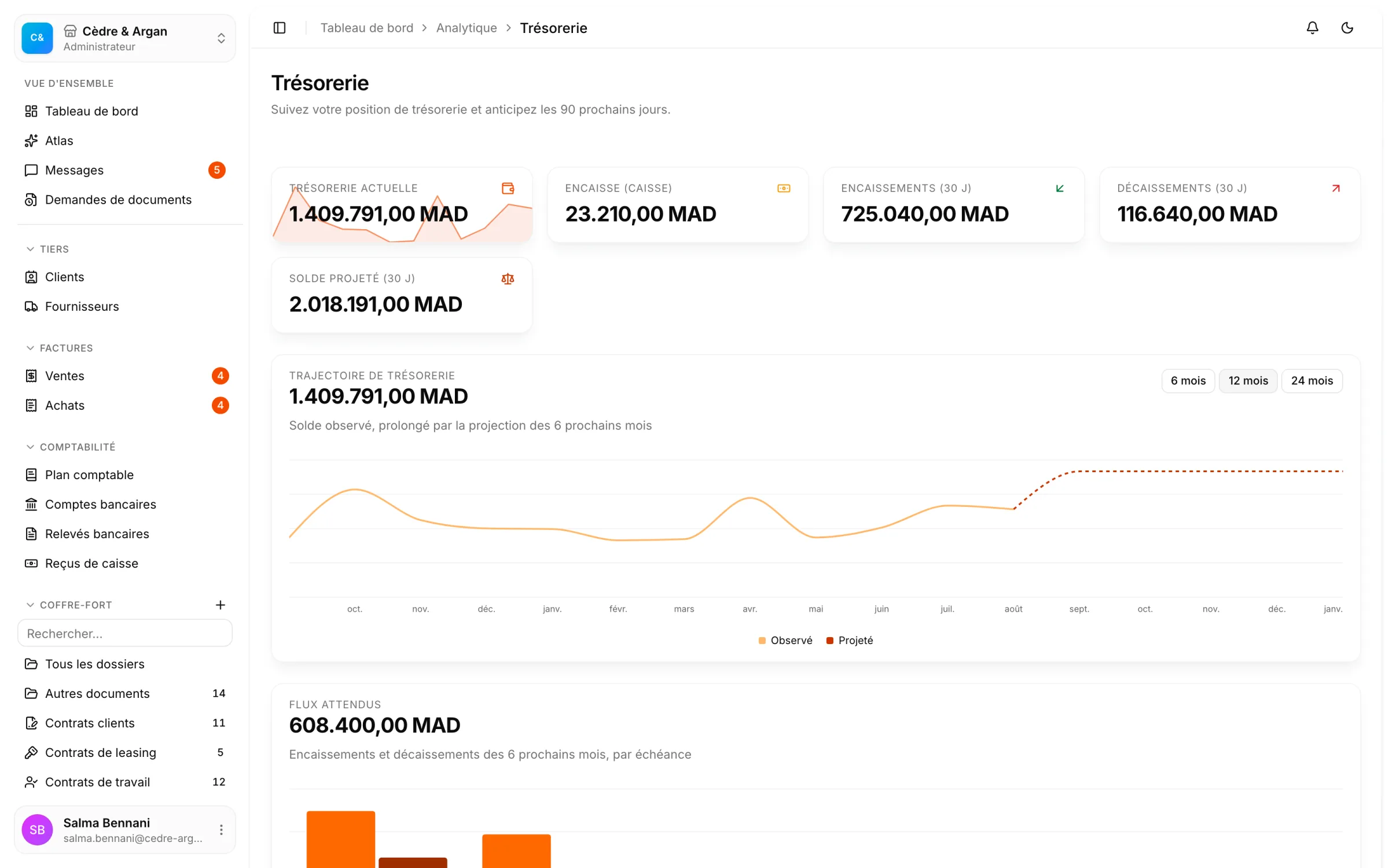
Task: Select the 12 mois range
Action: pyautogui.click(x=1248, y=381)
